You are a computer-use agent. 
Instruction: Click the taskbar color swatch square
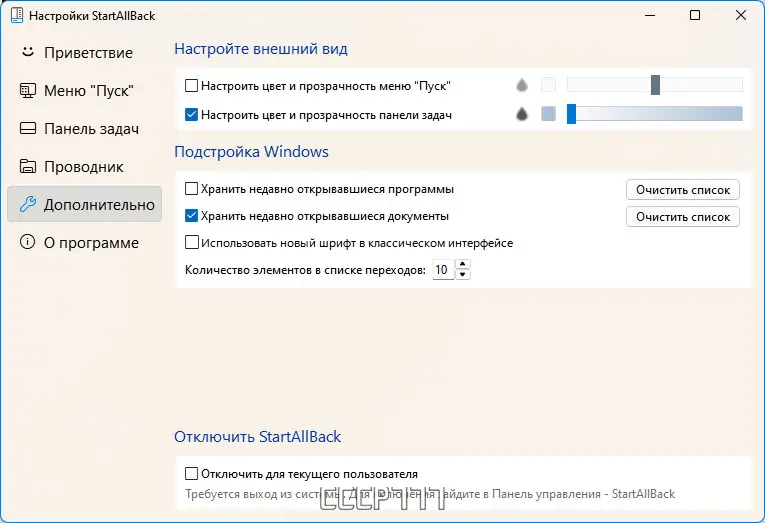tap(548, 115)
